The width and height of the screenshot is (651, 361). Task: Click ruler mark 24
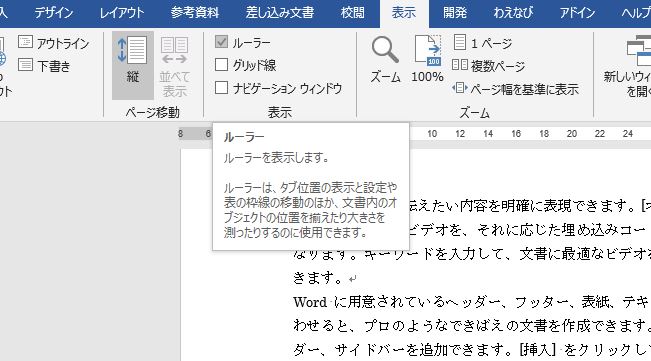point(627,134)
